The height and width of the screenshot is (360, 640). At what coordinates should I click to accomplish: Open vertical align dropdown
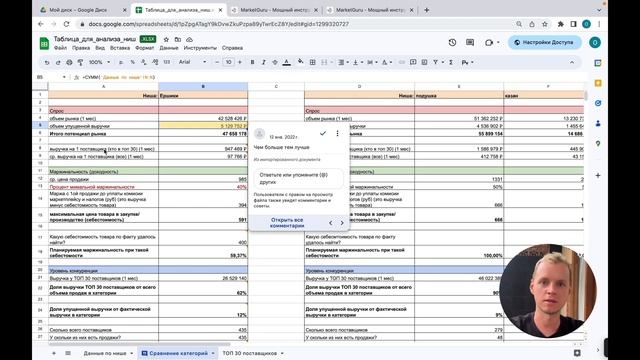click(358, 62)
